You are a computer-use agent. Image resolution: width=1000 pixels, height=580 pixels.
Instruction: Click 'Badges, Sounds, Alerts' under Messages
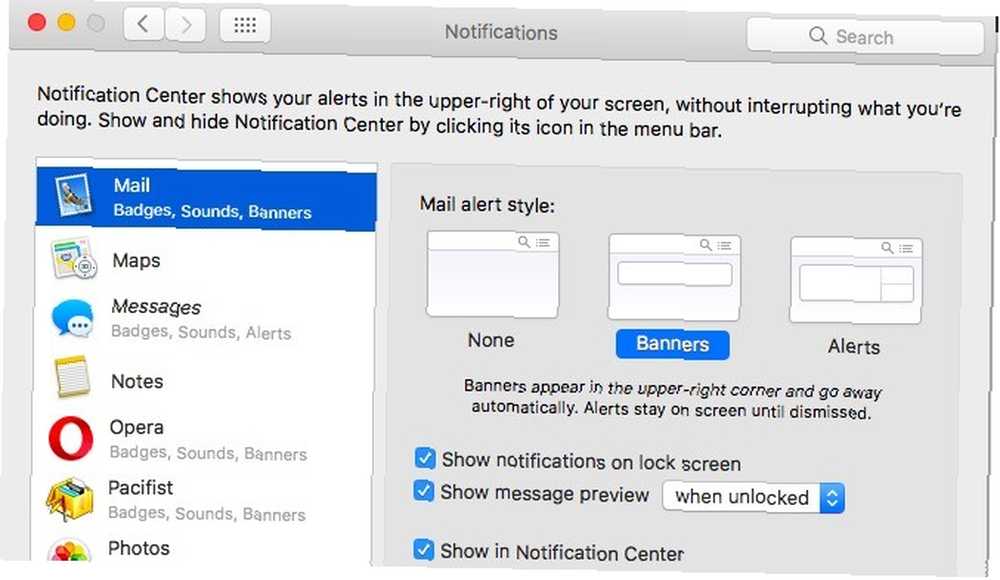201,332
